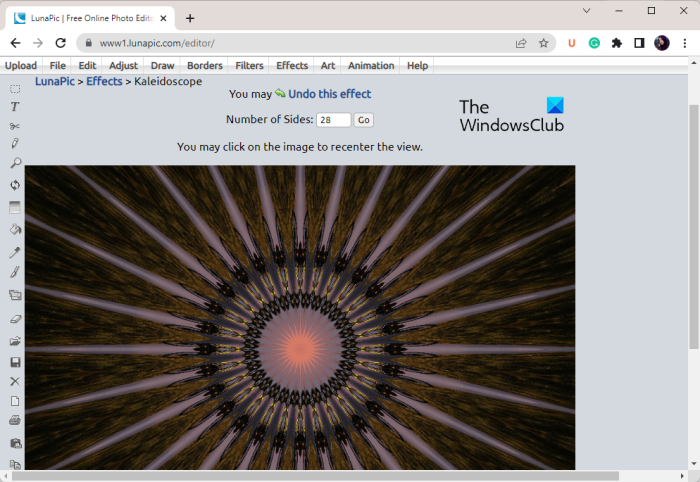This screenshot has height=482, width=700.
Task: Click the vertical scrollbar thumb
Action: (x=694, y=227)
